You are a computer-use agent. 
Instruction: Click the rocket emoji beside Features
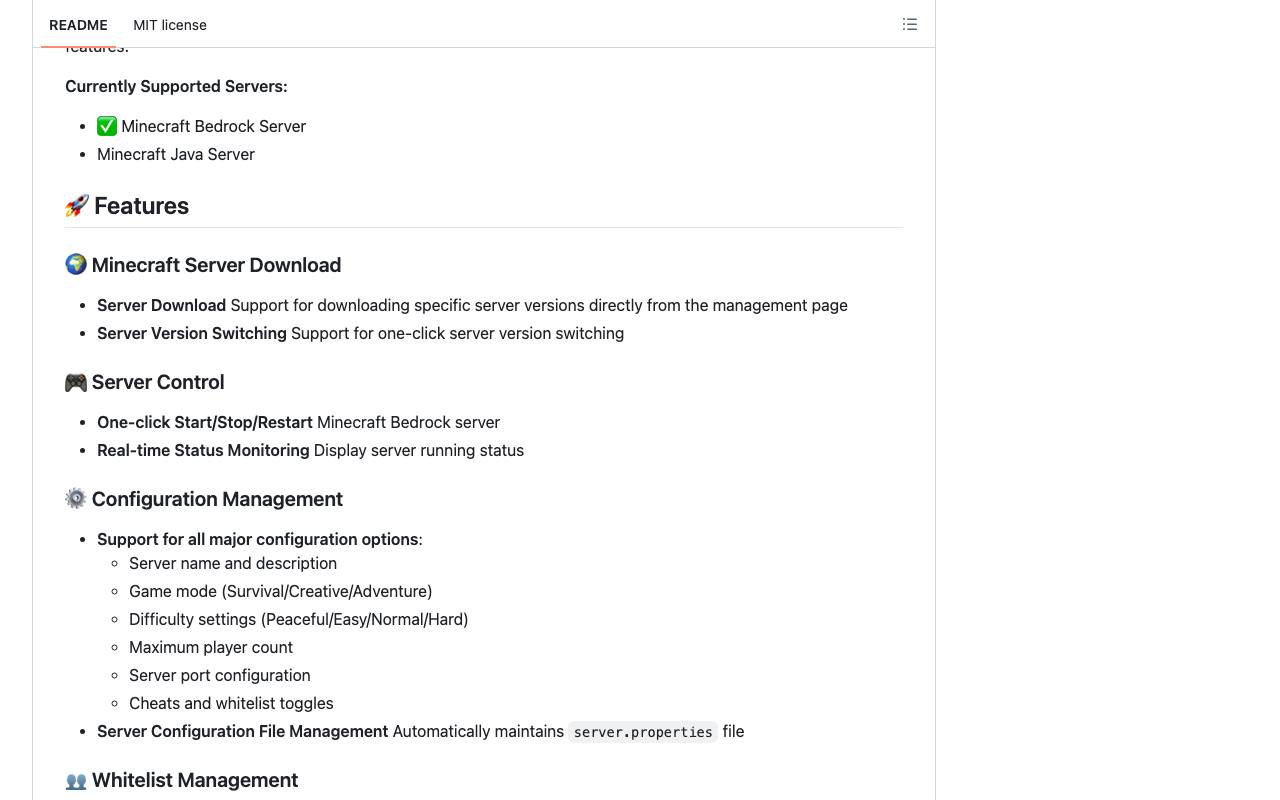(77, 206)
